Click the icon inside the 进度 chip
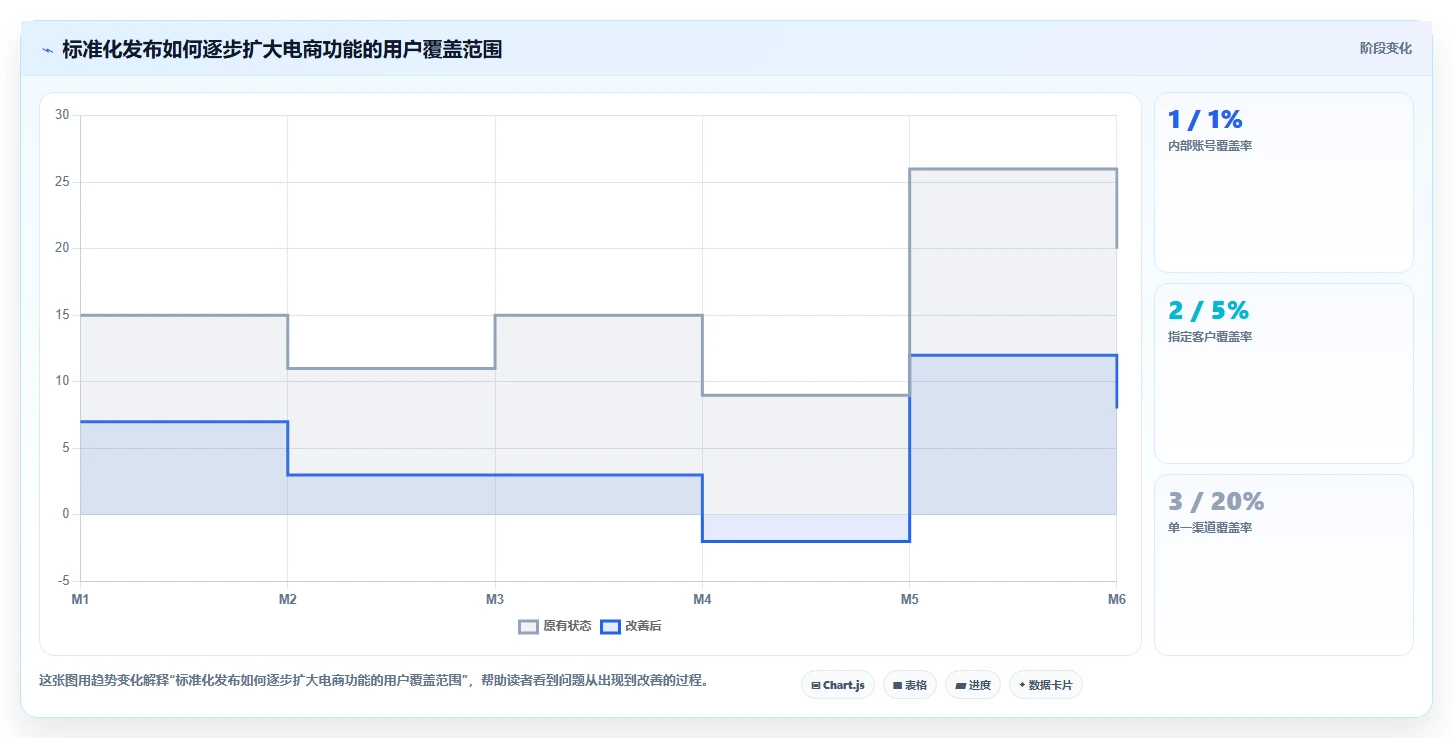Viewport: 1453px width, 738px height. tap(960, 685)
